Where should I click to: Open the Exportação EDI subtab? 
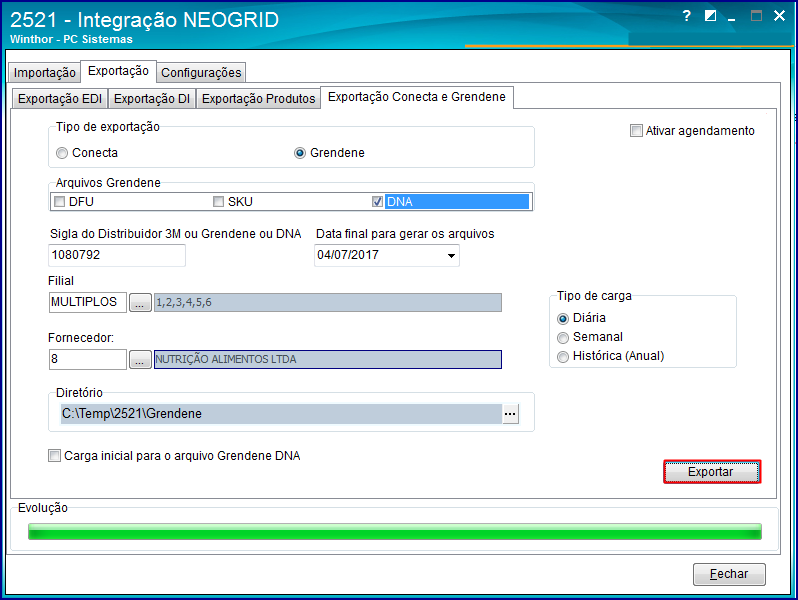pos(60,99)
